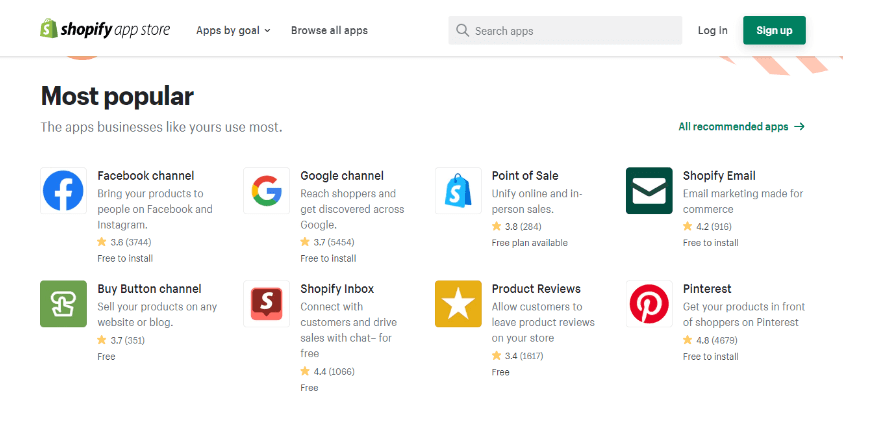Image resolution: width=871 pixels, height=441 pixels.
Task: Click the Google channel rating star
Action: click(305, 242)
